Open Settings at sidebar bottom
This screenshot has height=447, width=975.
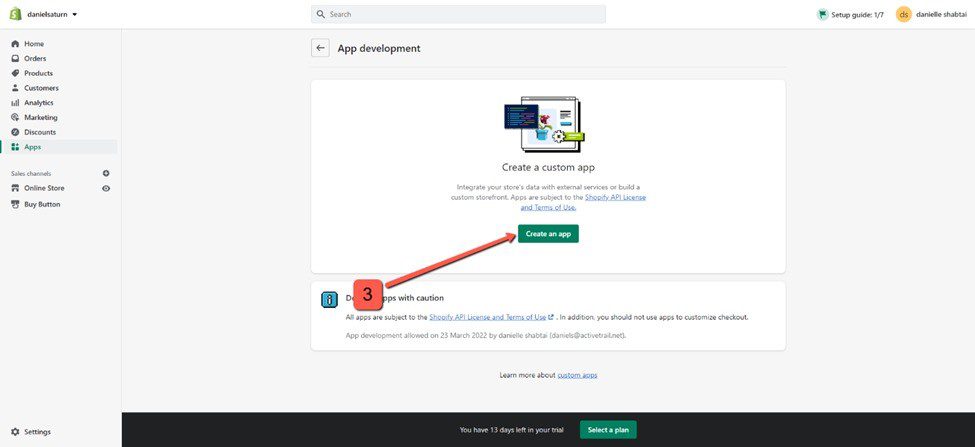37,432
